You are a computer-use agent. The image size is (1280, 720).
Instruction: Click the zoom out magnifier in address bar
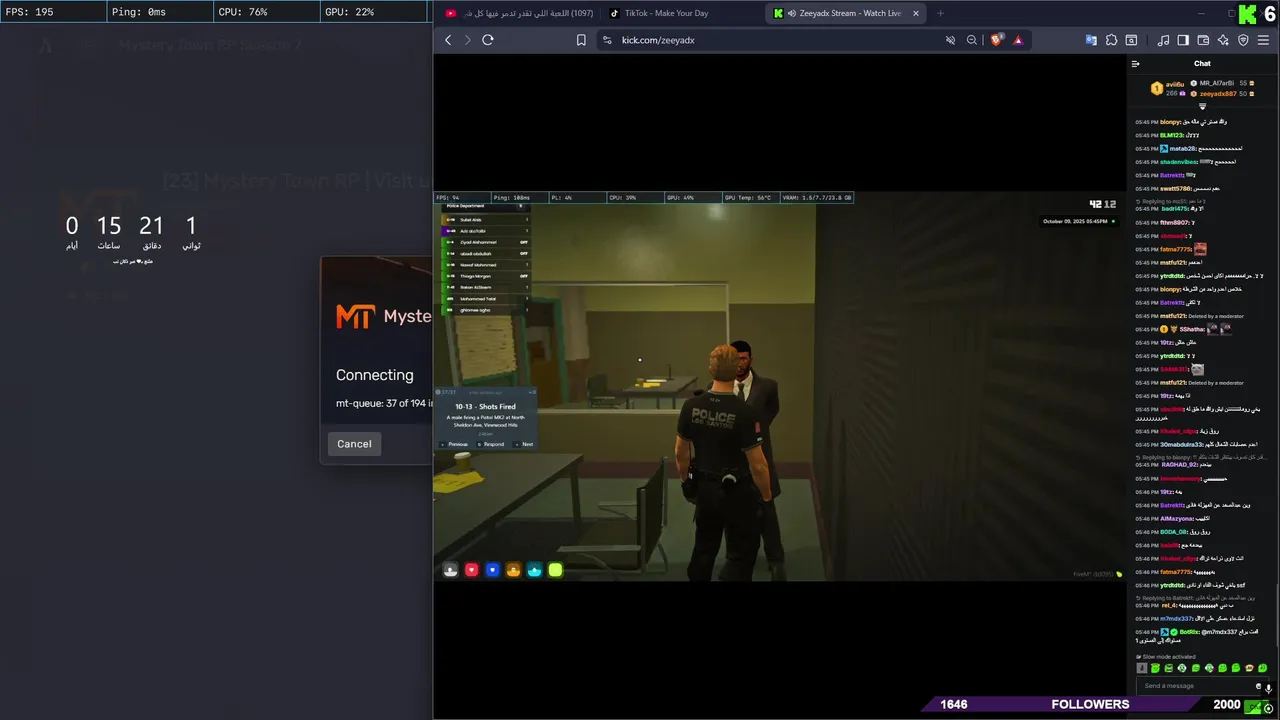[x=972, y=40]
